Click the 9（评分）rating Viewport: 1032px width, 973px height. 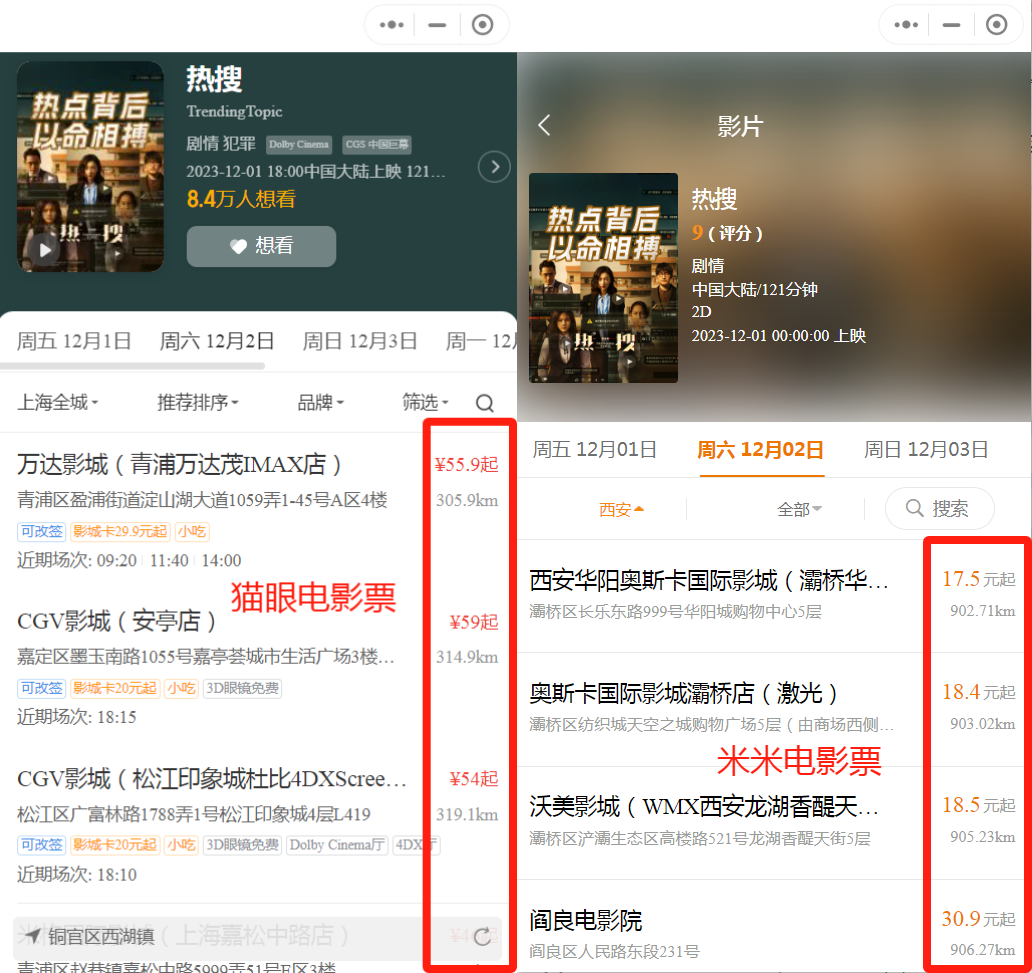point(727,232)
